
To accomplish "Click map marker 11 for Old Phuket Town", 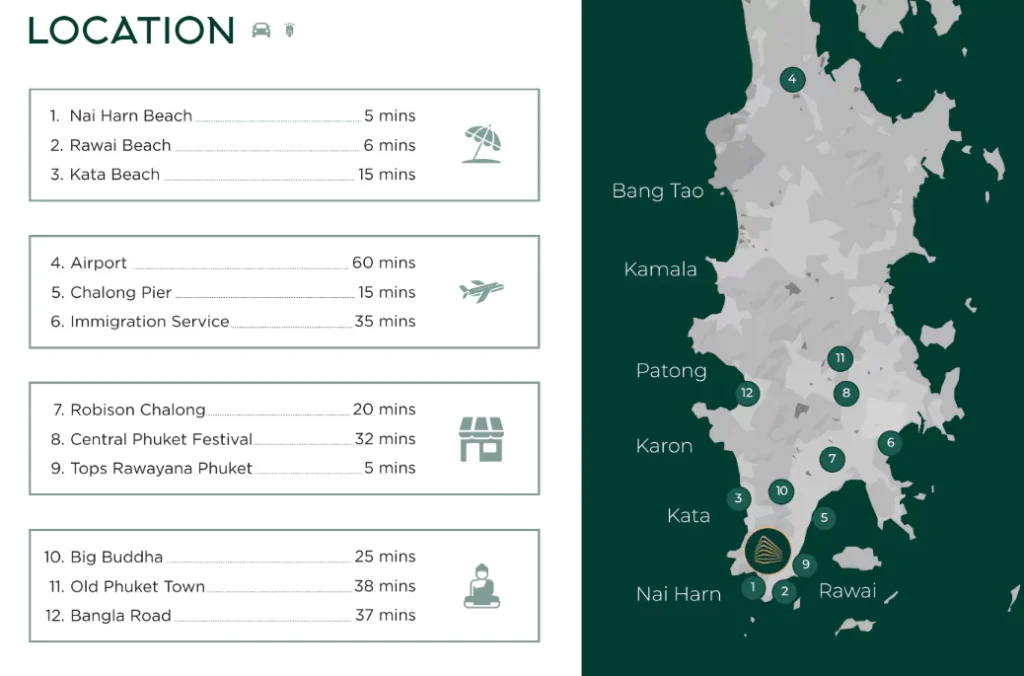I will pyautogui.click(x=840, y=358).
